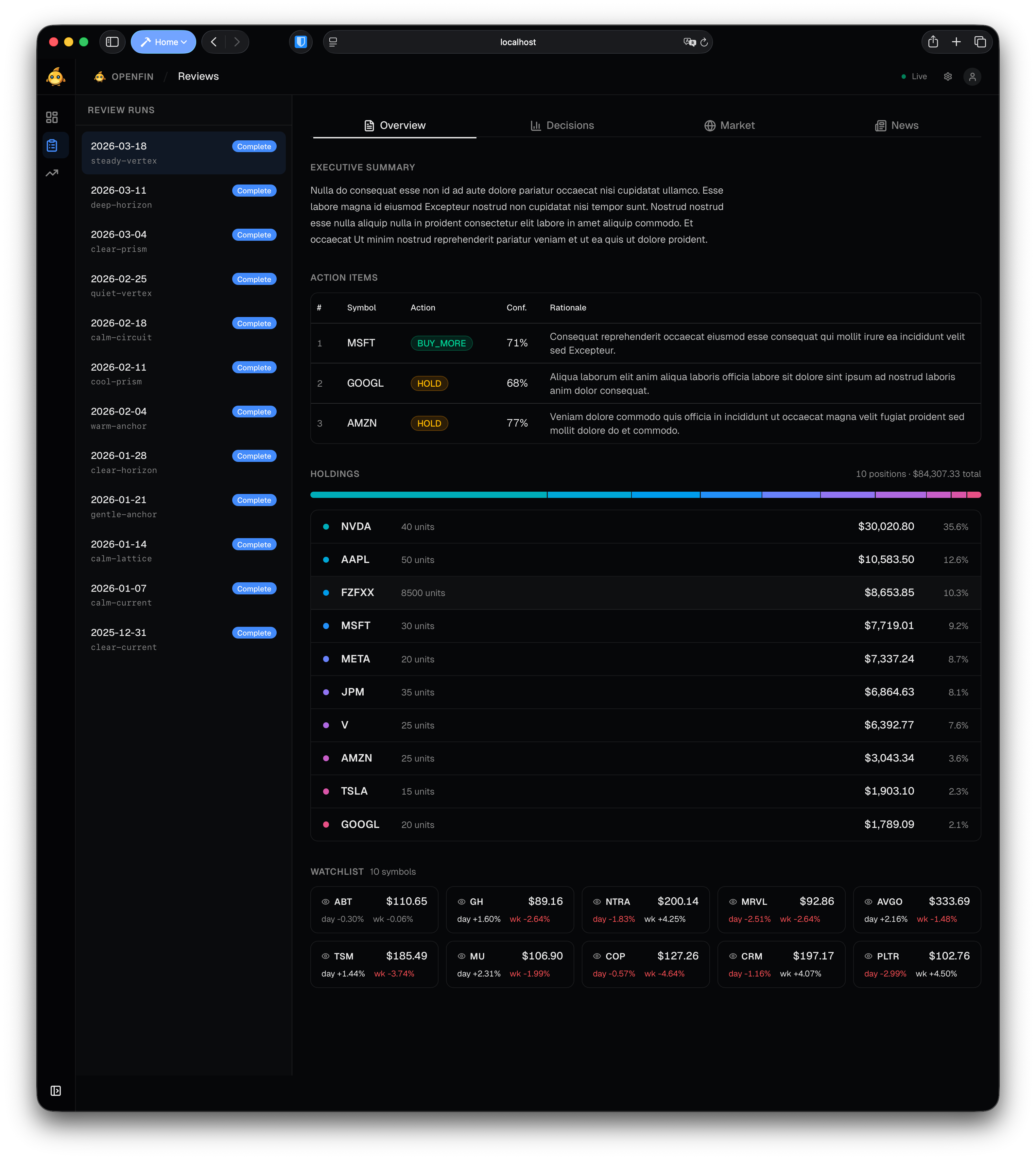1036x1160 pixels.
Task: Reload the page with the refresh icon
Action: click(704, 42)
